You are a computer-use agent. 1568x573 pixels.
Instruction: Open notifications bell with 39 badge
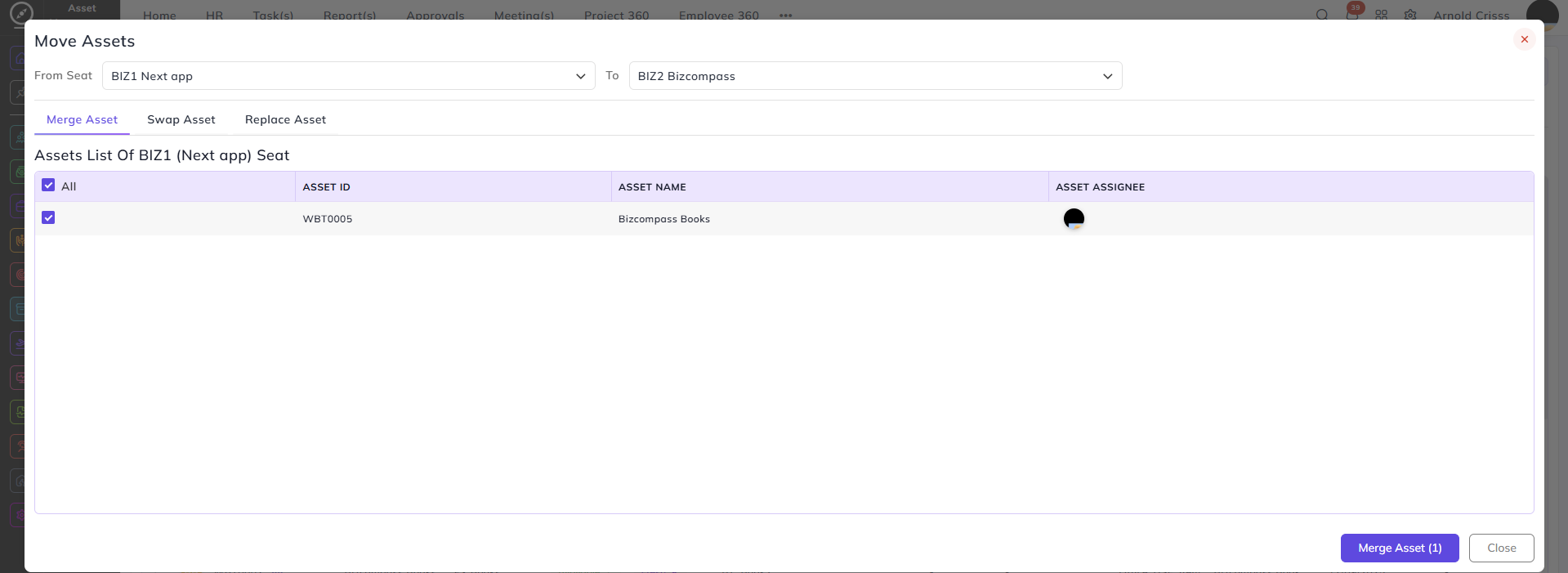[1352, 14]
